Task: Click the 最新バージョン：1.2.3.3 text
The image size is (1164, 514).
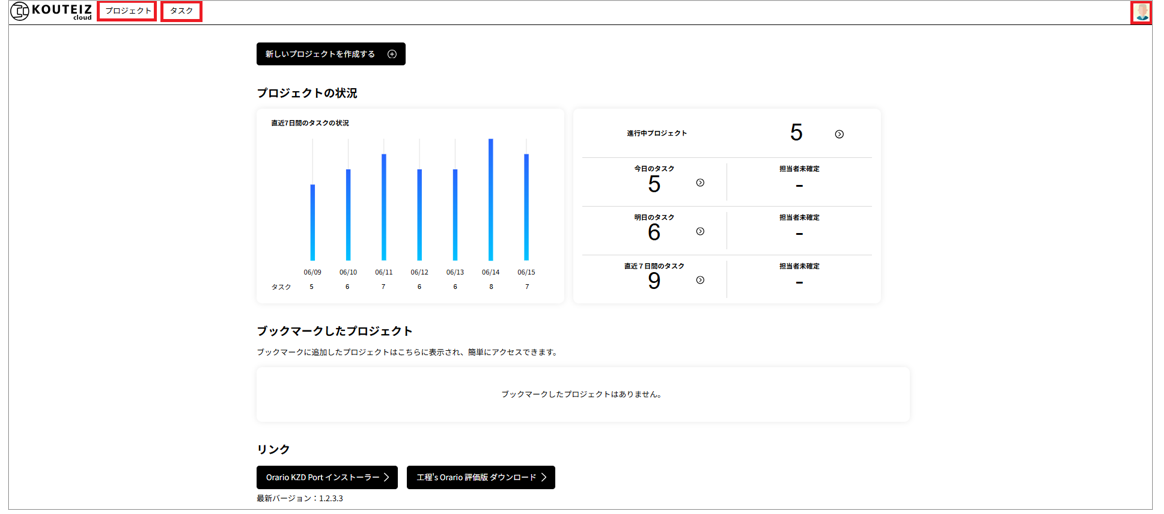Action: pos(302,498)
